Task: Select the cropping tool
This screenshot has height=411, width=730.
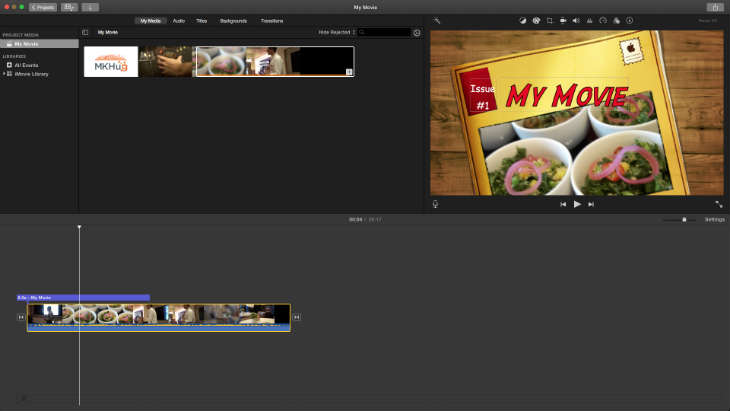Action: point(550,20)
